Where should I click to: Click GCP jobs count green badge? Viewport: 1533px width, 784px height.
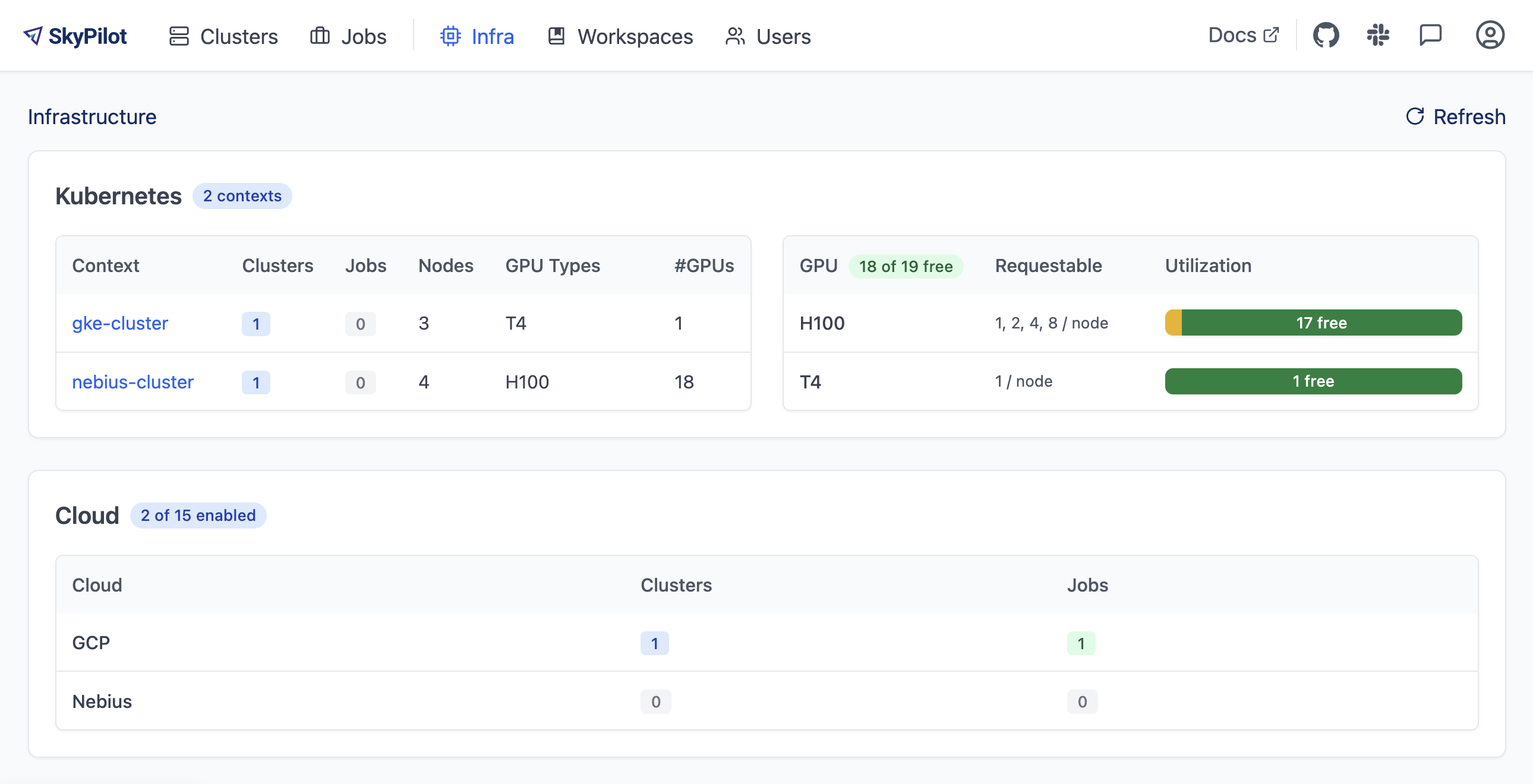point(1081,643)
